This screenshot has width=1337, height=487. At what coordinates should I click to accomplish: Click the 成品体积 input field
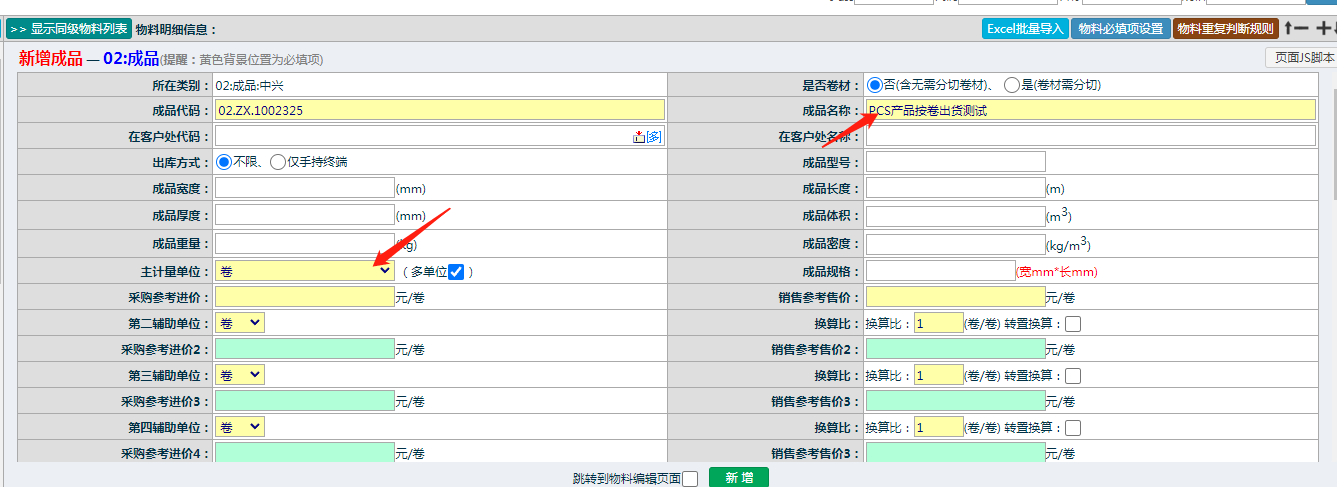coord(955,216)
